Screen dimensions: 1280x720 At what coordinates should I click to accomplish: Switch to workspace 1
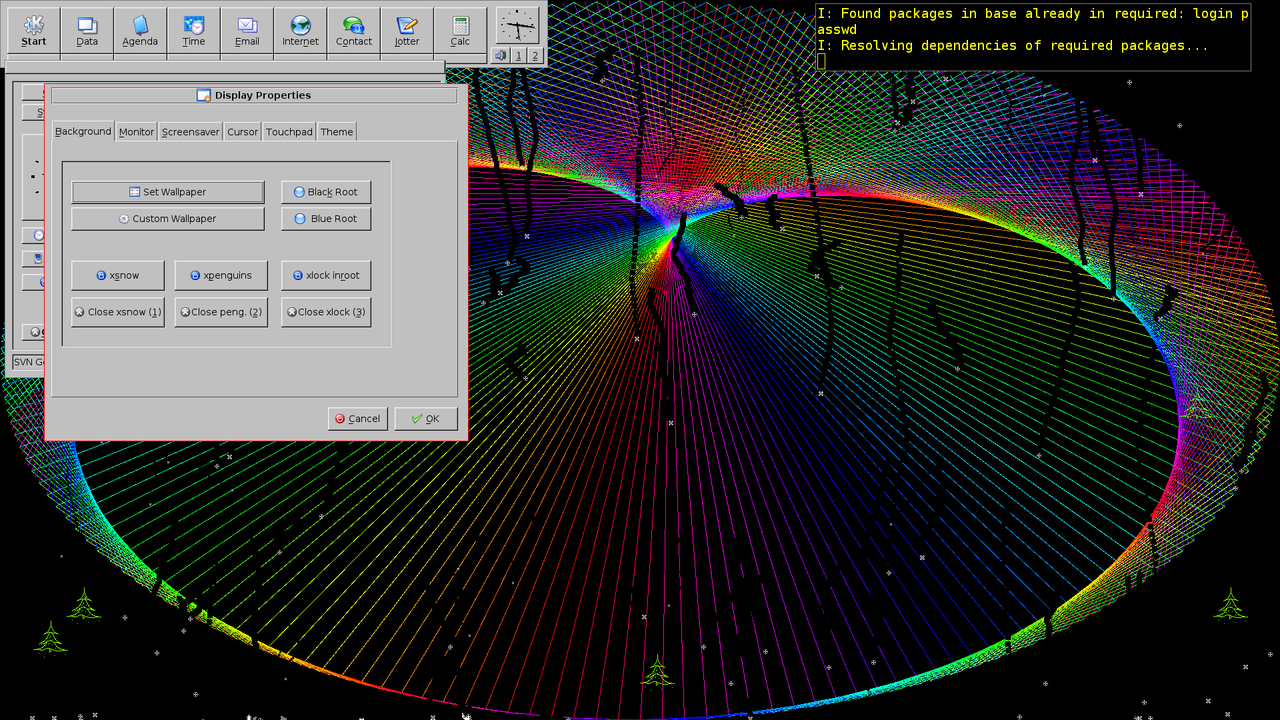pos(516,56)
